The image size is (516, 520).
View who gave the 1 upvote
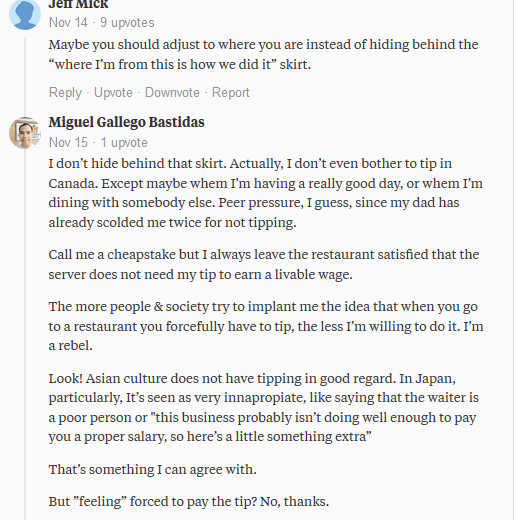tap(124, 143)
